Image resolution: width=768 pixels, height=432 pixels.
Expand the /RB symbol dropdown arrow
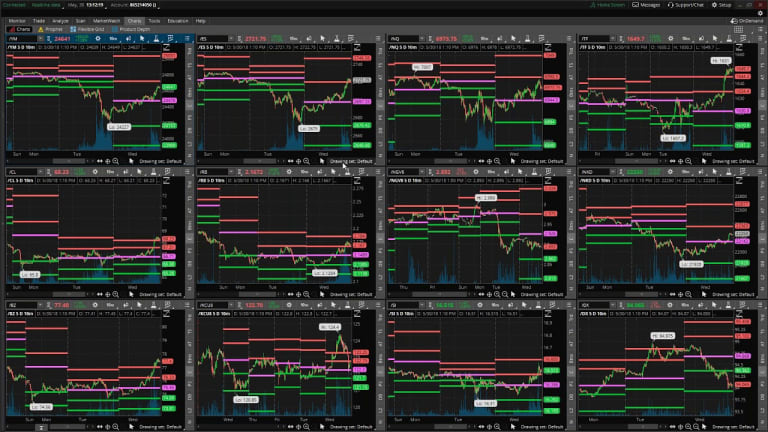[x=231, y=172]
